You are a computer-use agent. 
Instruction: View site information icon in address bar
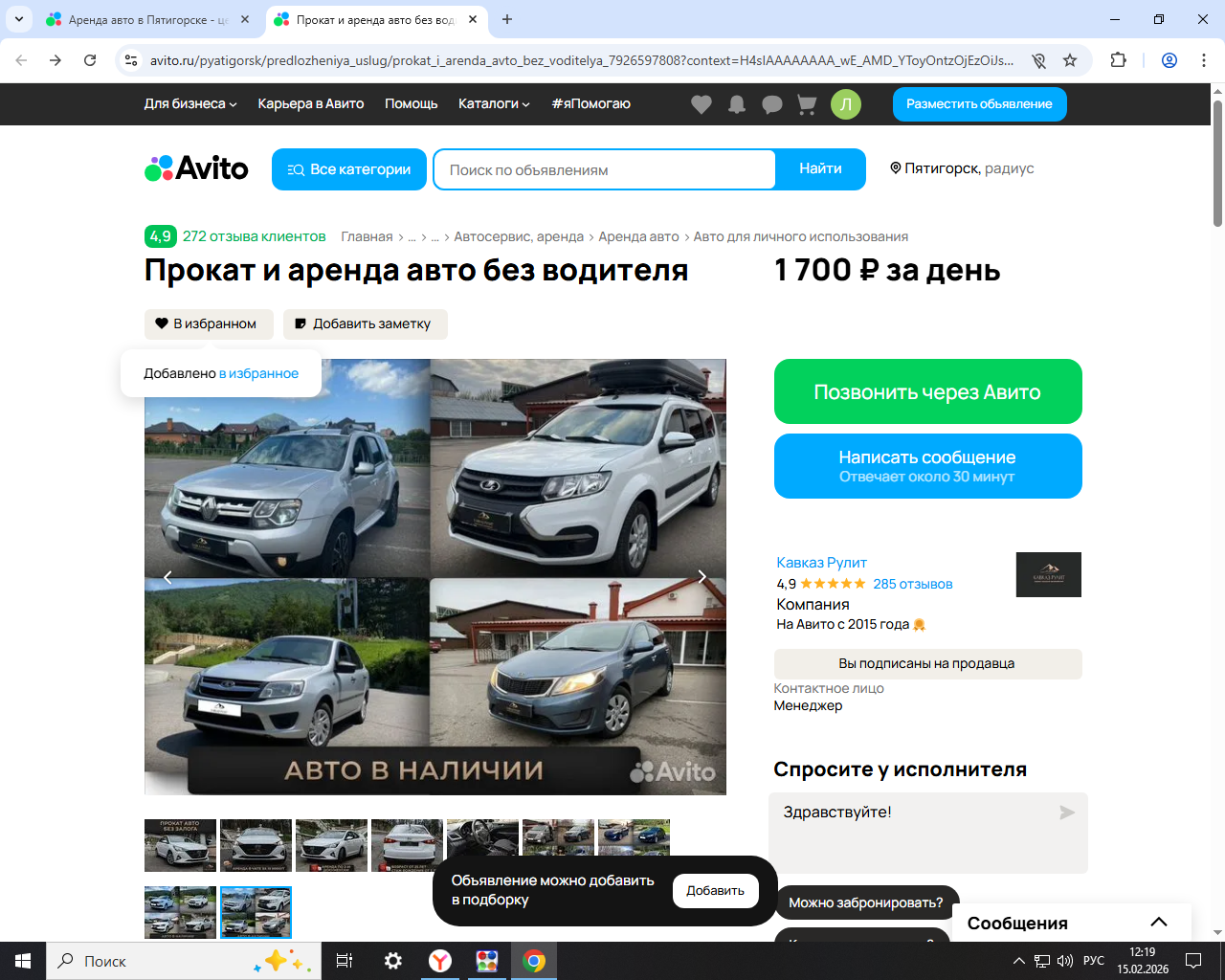(x=132, y=60)
